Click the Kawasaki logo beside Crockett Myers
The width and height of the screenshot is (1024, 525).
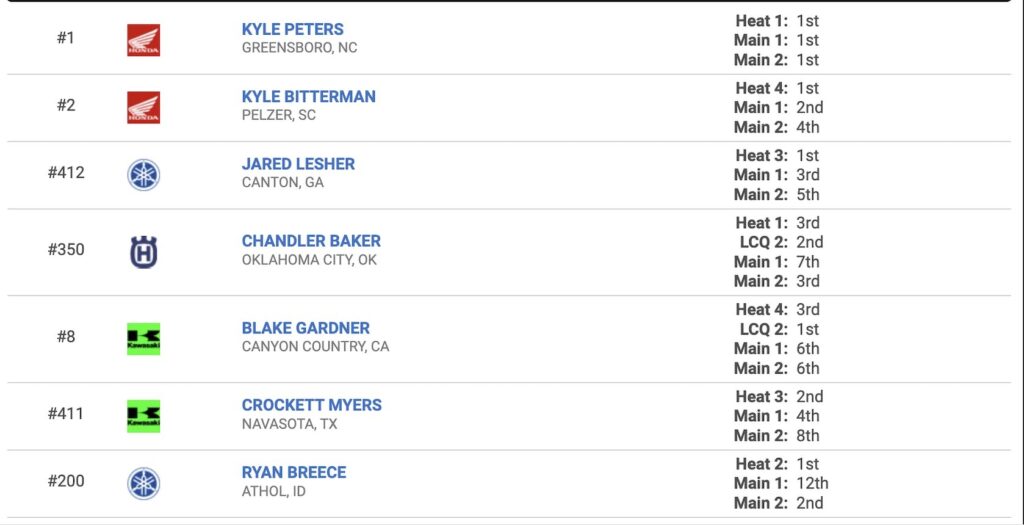click(x=144, y=416)
